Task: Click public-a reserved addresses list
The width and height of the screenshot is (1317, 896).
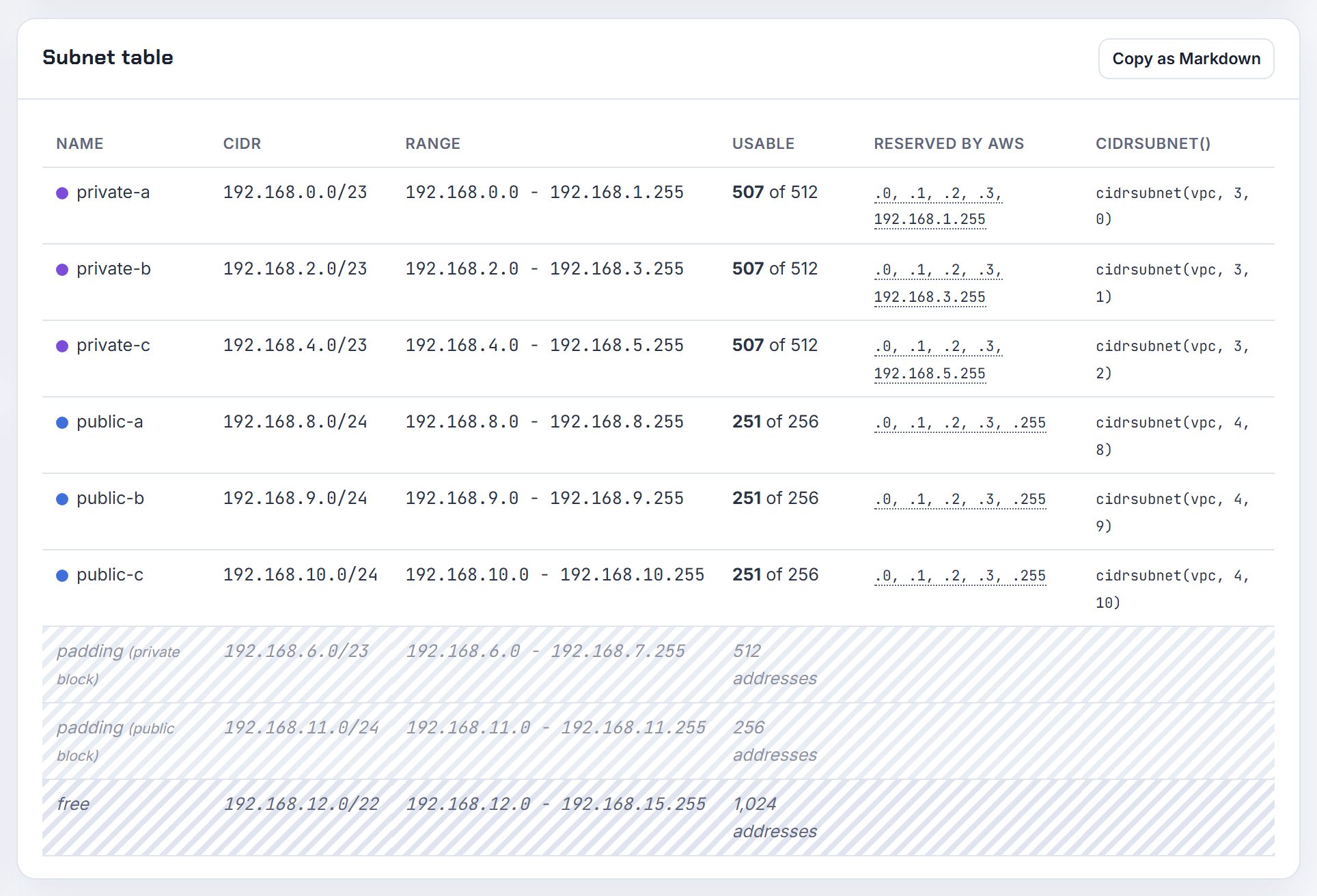Action: coord(960,423)
